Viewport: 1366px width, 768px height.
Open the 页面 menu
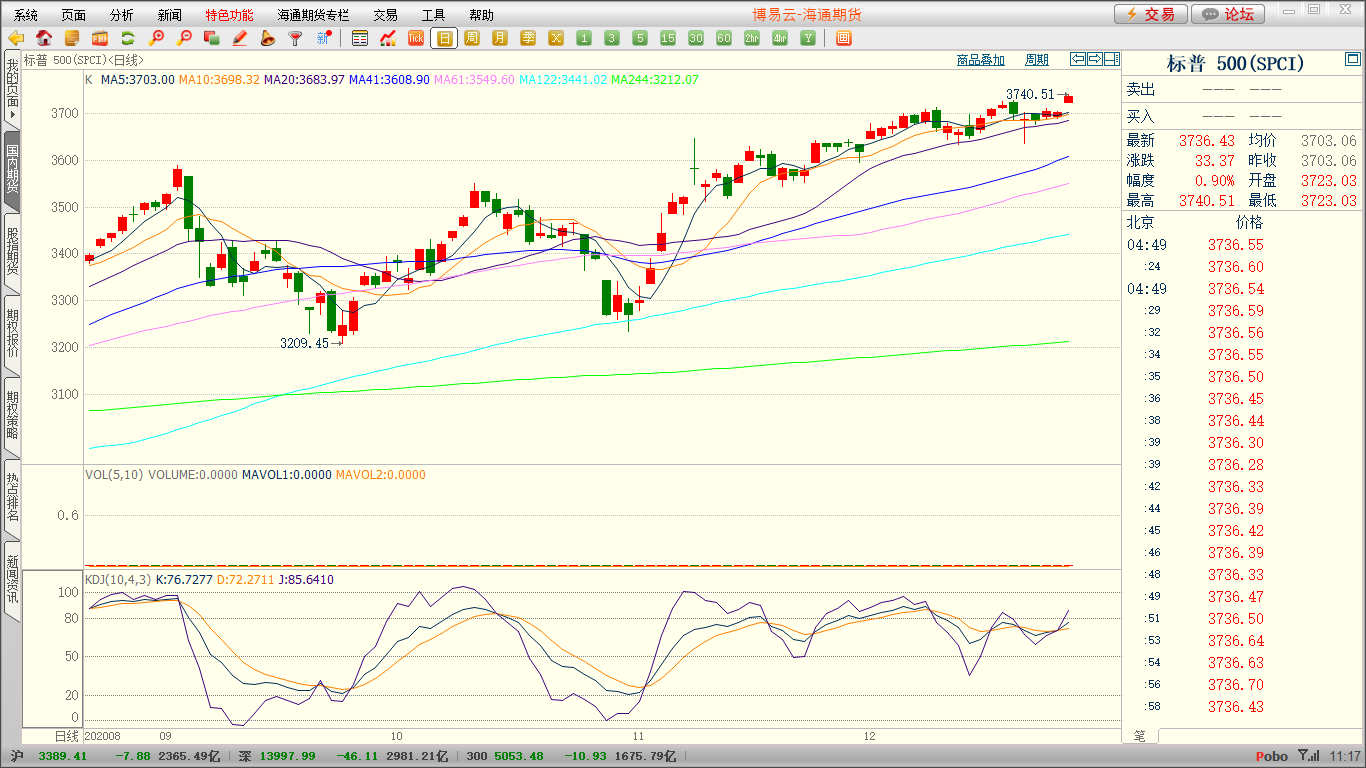74,15
